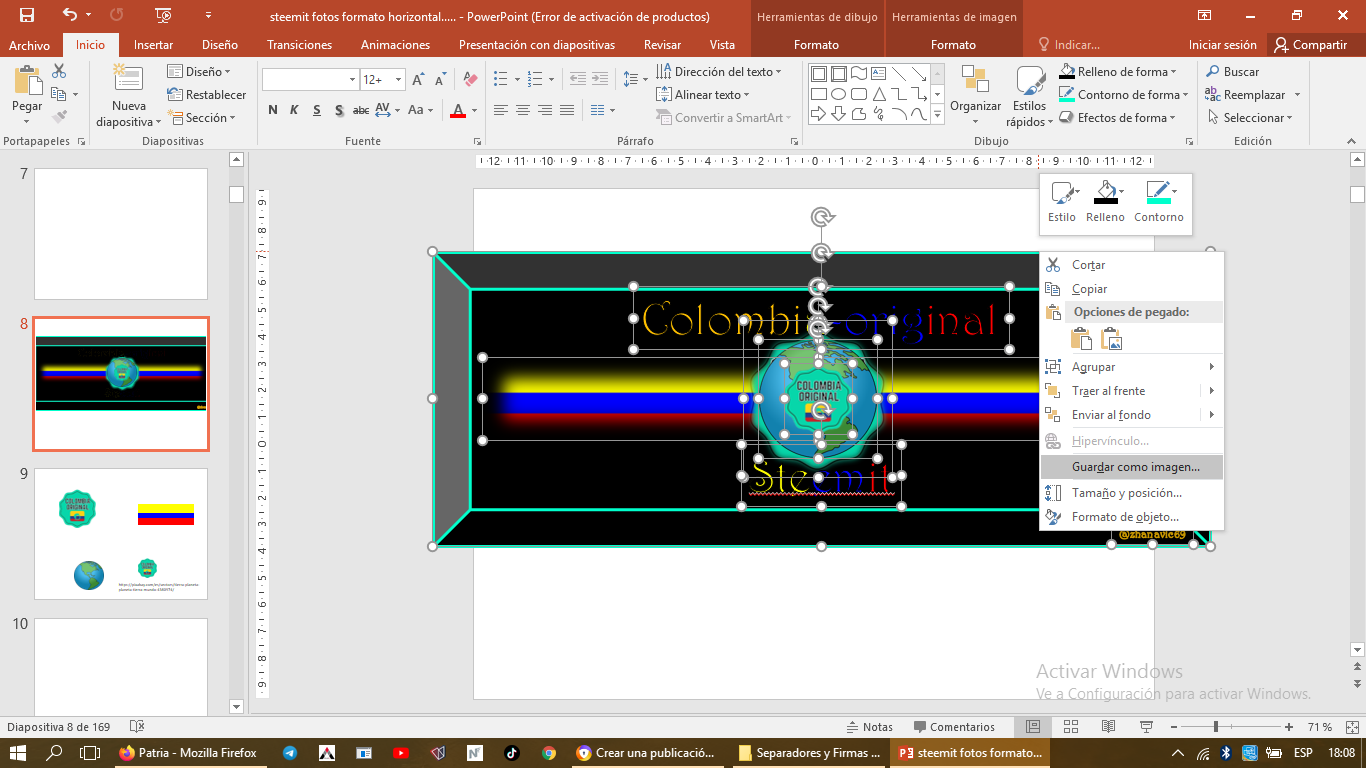Choose Guardar como imagen in context menu

point(1132,467)
